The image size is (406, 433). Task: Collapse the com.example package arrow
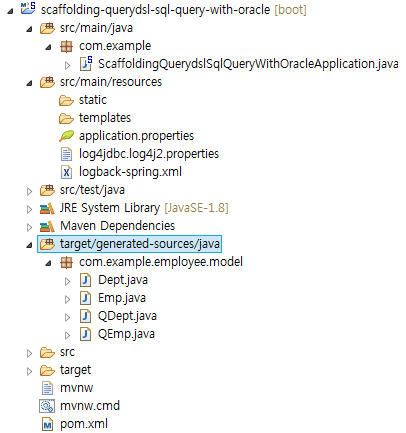point(49,47)
